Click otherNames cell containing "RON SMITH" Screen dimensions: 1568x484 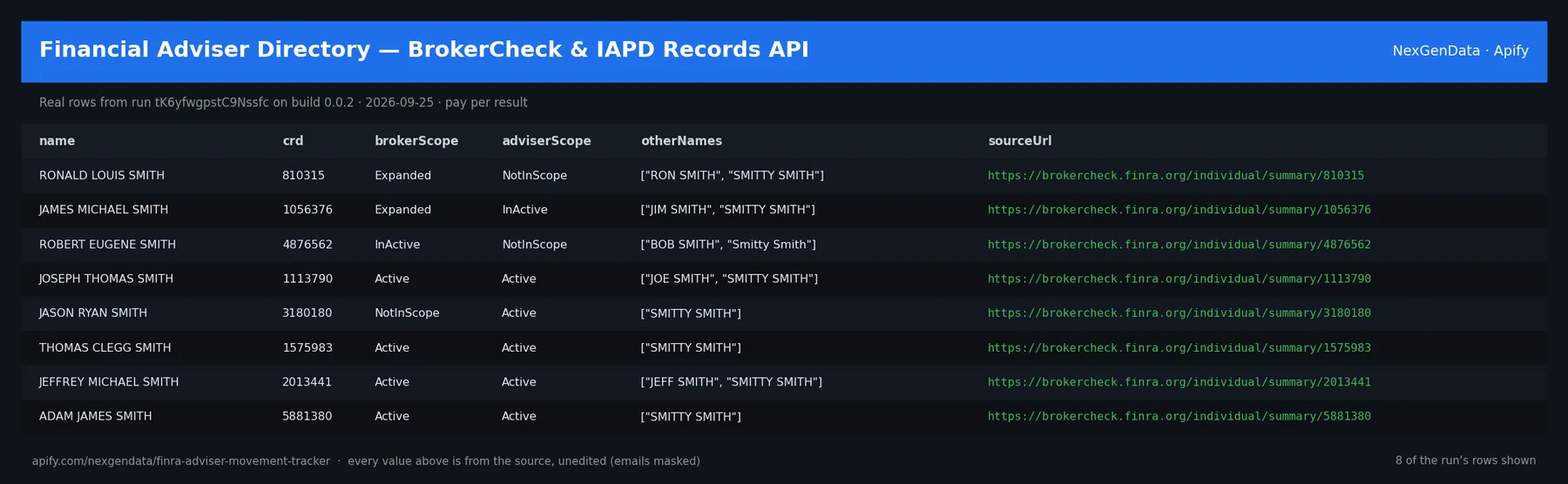coord(733,176)
